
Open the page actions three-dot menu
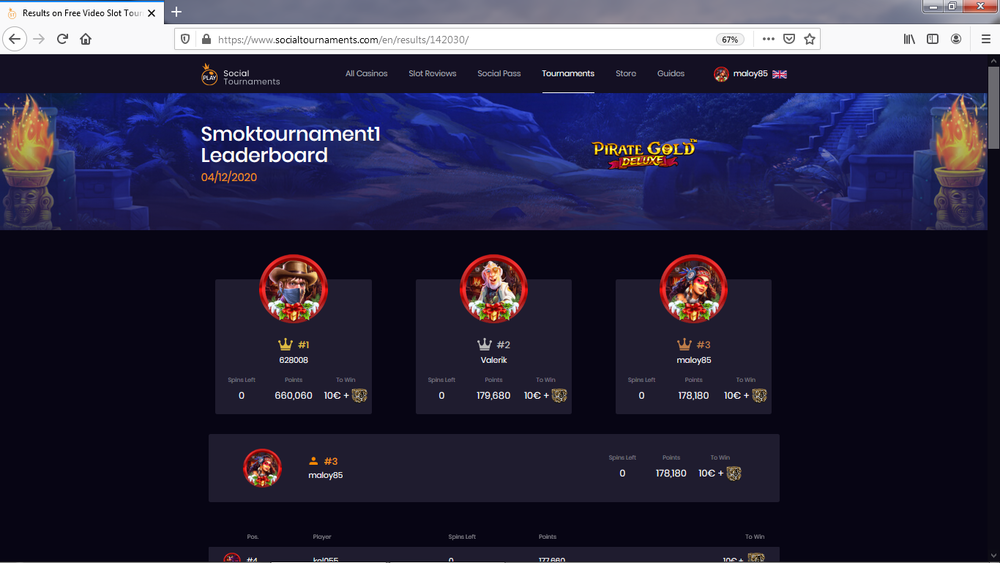click(x=768, y=39)
